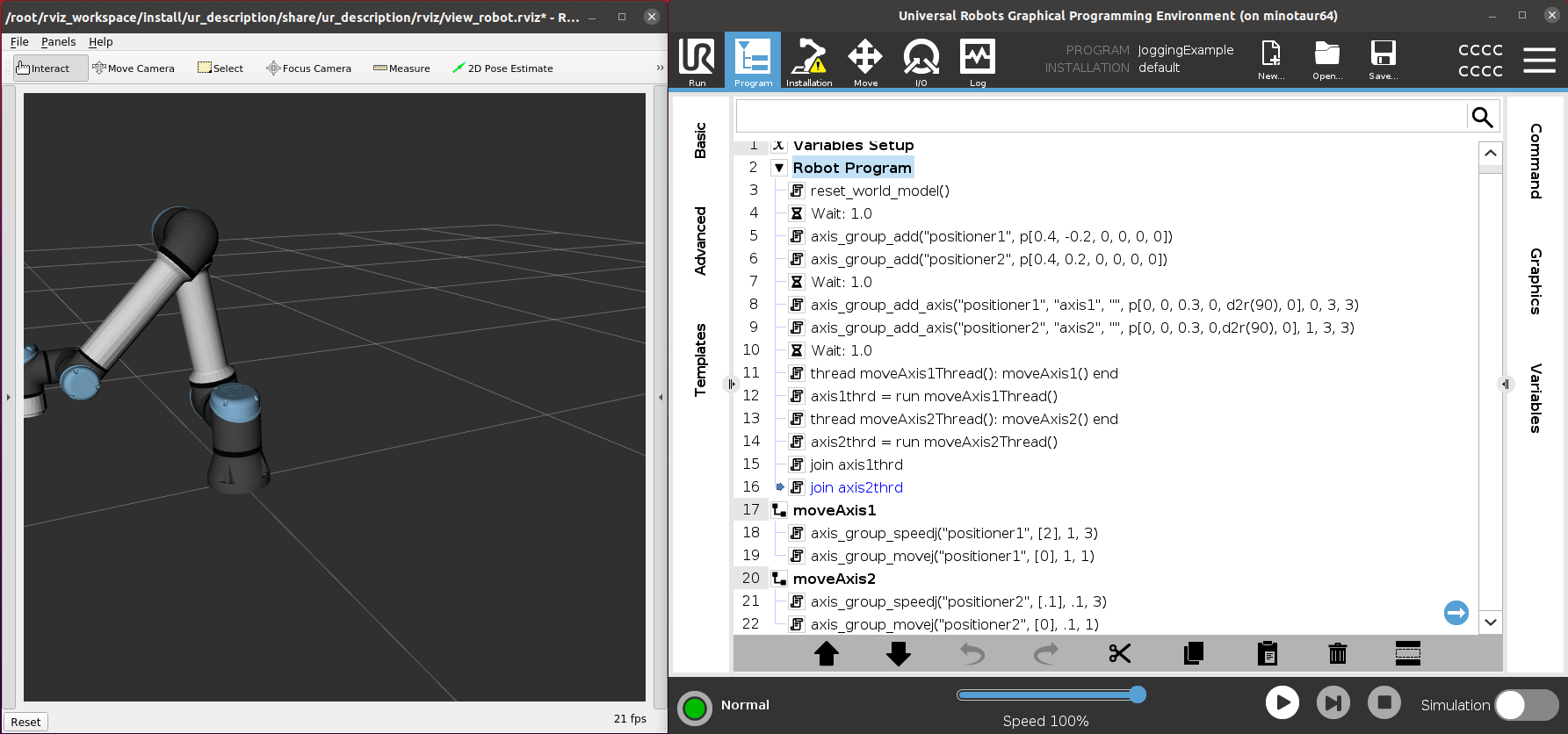Image resolution: width=1568 pixels, height=734 pixels.
Task: Click the Step forward button
Action: point(1333,702)
